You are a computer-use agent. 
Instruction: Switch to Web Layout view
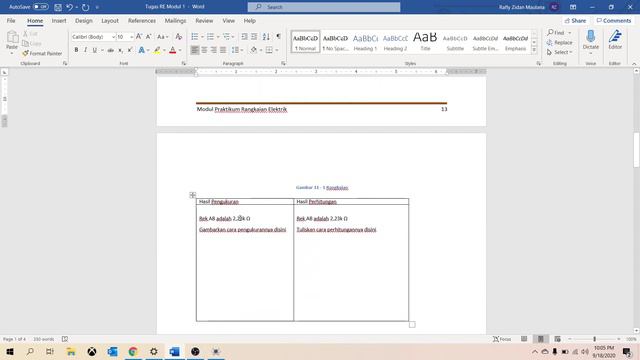[557, 339]
